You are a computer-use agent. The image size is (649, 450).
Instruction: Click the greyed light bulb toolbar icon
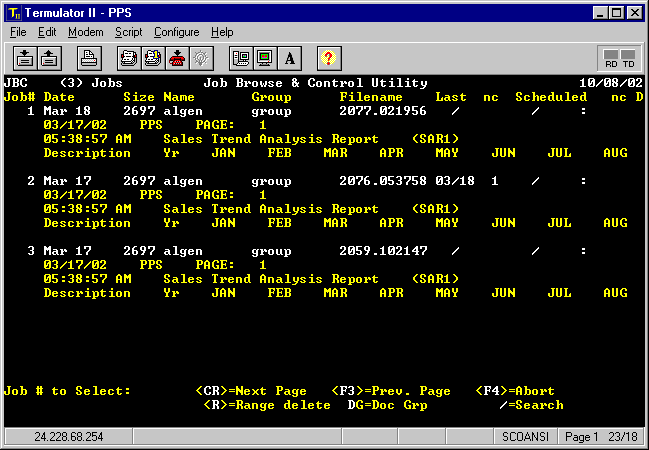point(202,58)
